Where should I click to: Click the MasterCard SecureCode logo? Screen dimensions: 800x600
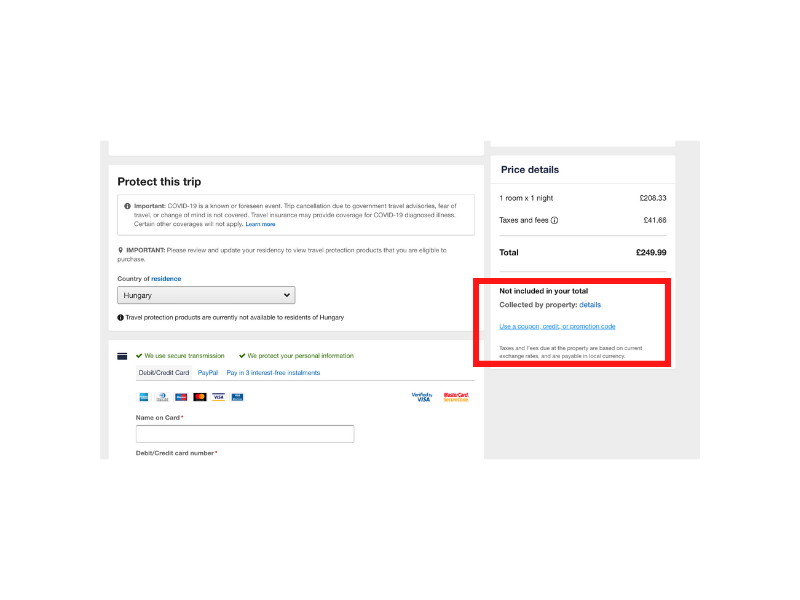(456, 397)
